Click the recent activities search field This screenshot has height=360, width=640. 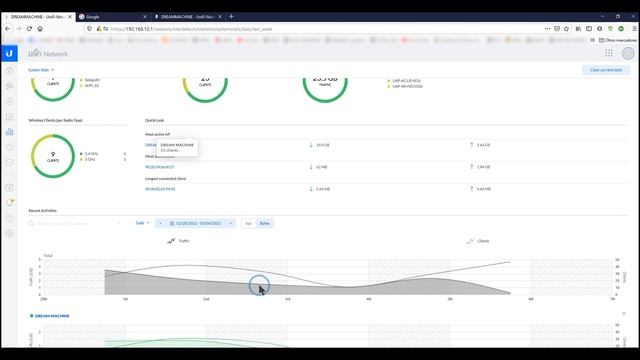coord(75,223)
